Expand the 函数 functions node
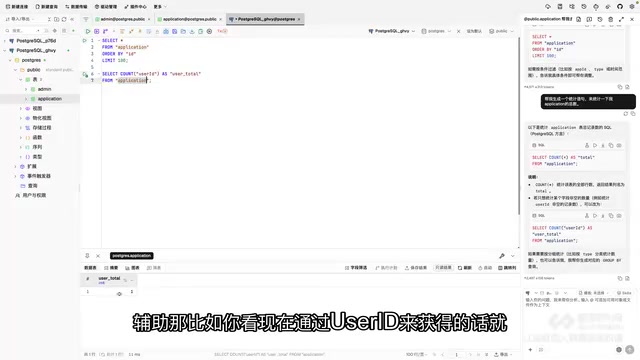 pos(21,138)
